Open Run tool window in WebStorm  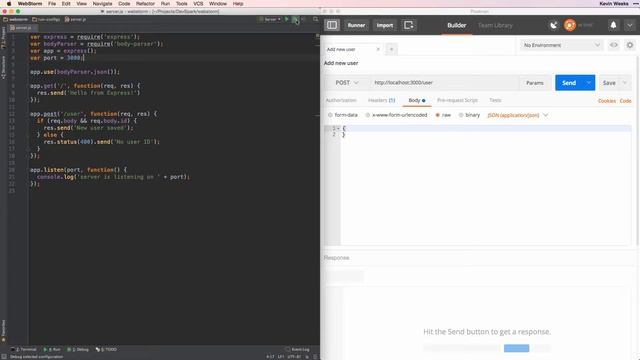[52, 349]
